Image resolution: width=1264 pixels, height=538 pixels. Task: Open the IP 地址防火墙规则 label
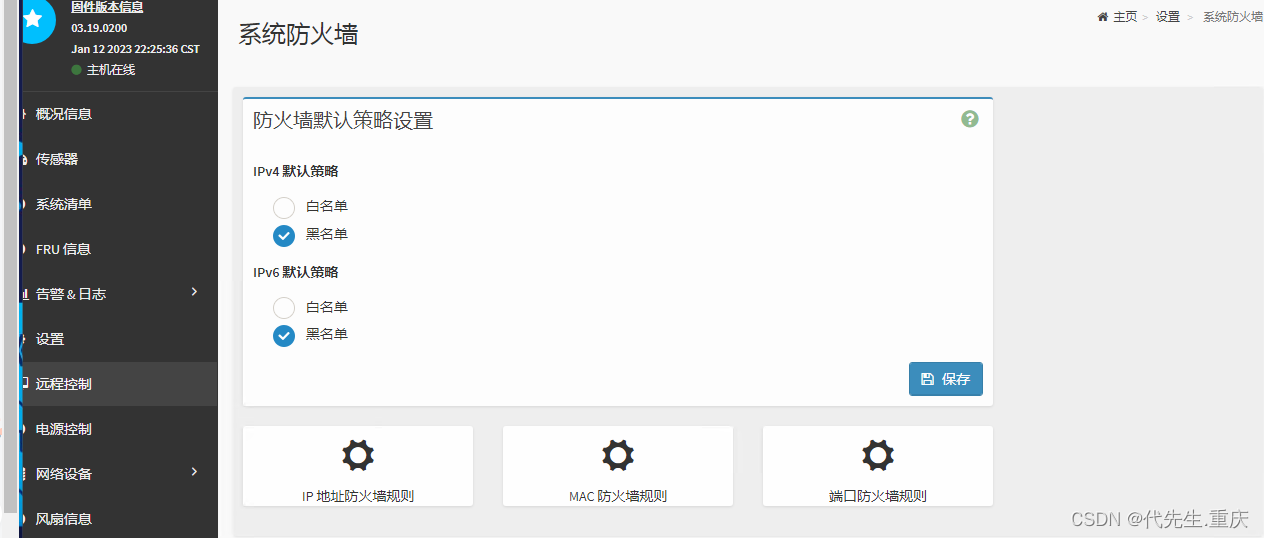(358, 496)
